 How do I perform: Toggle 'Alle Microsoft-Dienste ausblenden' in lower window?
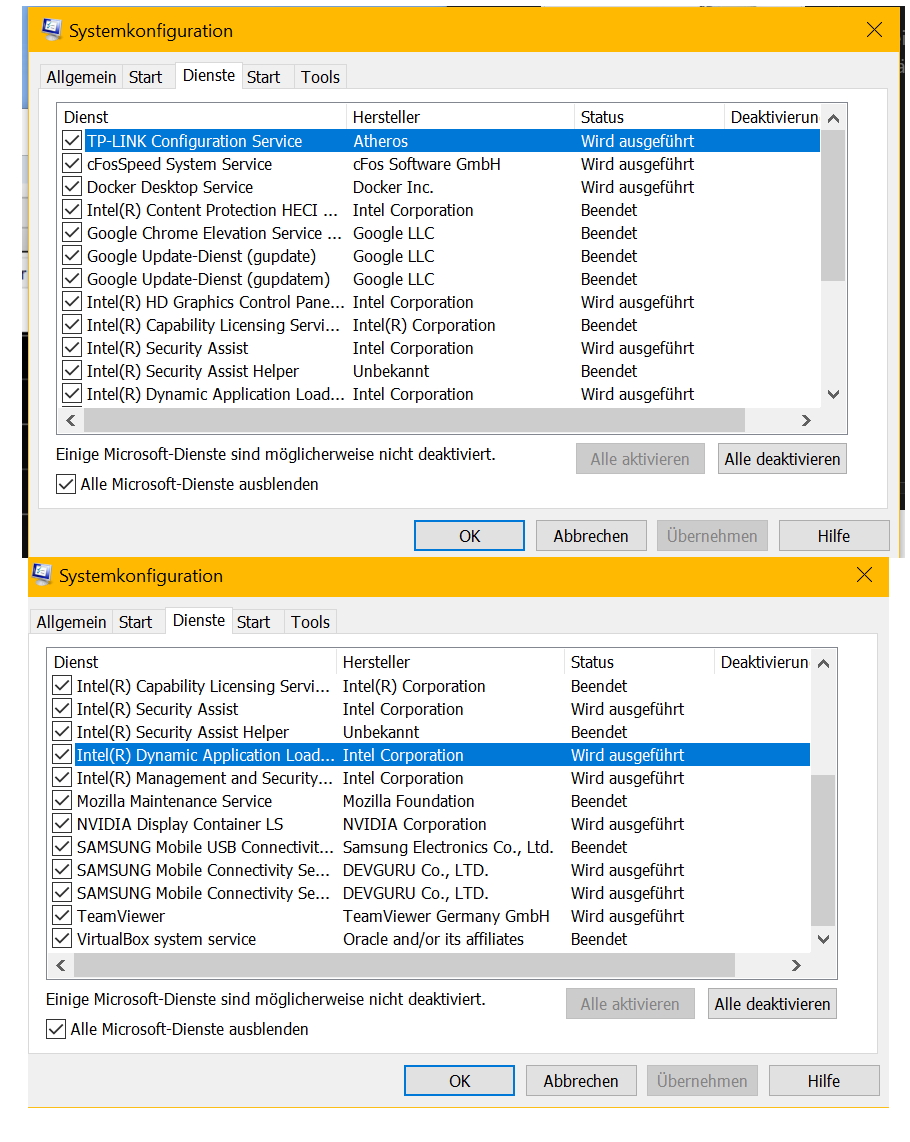coord(55,1029)
